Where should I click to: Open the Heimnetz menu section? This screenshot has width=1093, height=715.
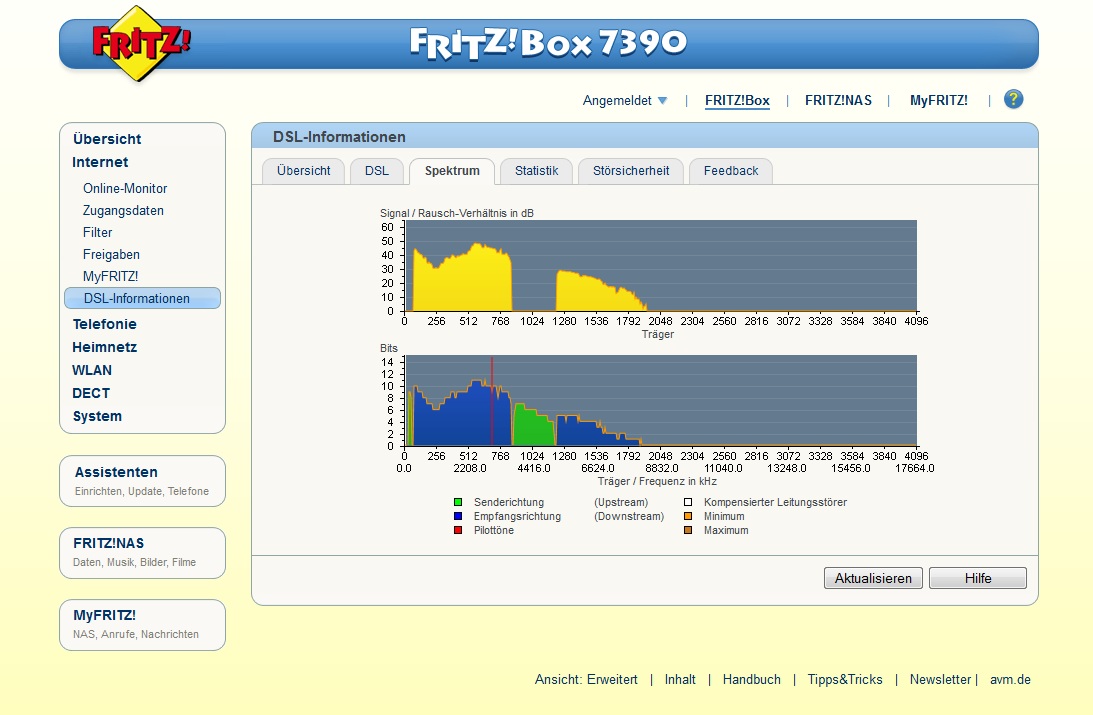pyautogui.click(x=105, y=347)
